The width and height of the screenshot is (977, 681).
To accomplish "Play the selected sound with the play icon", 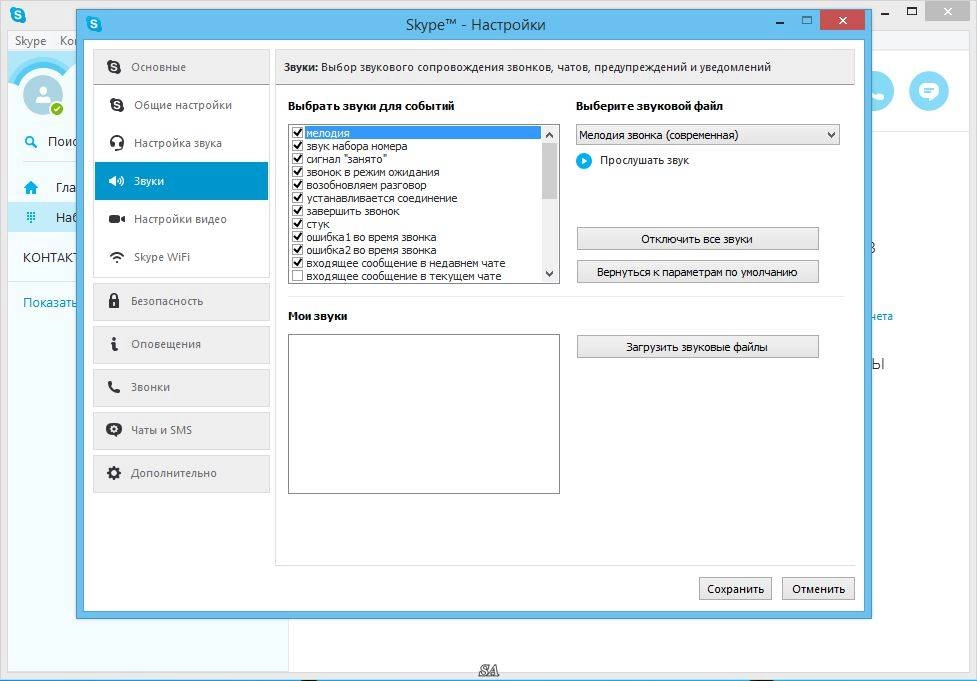I will (584, 161).
